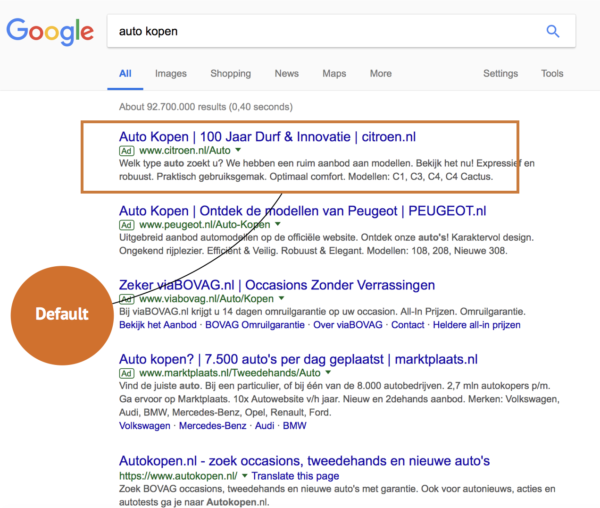Viewport: 600px width, 508px height.
Task: Expand dropdown arrow after www.citroen.nl/Auto
Action: coord(238,150)
